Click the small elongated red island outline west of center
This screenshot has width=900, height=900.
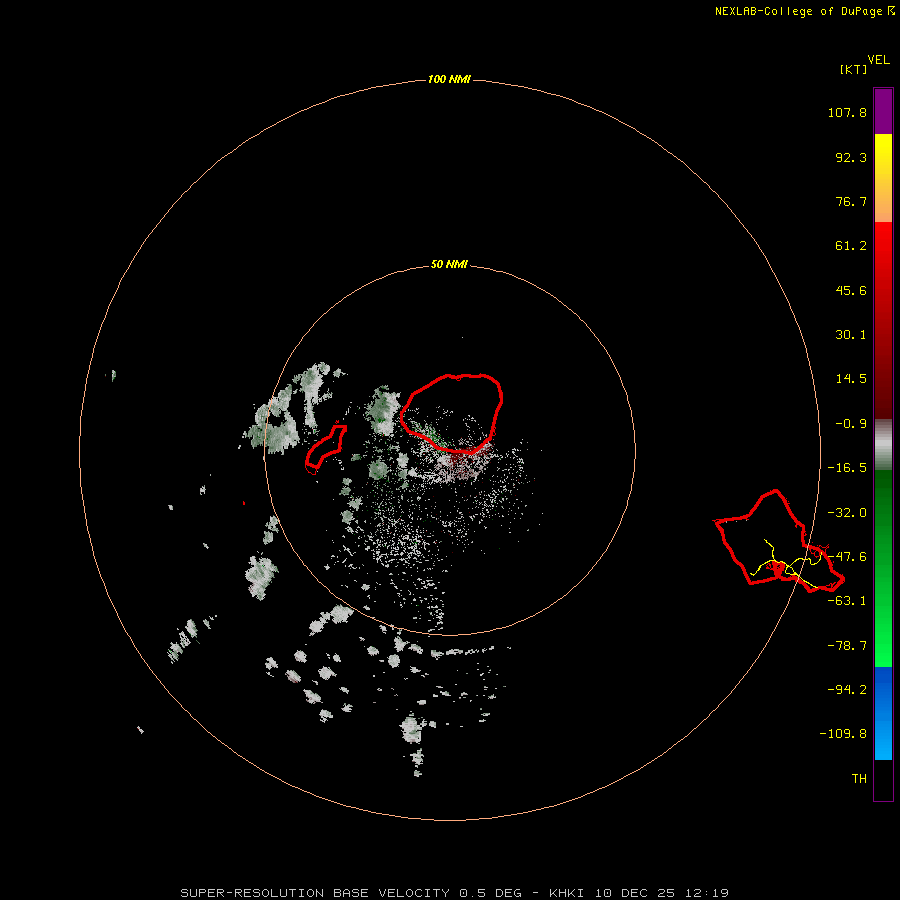(326, 449)
